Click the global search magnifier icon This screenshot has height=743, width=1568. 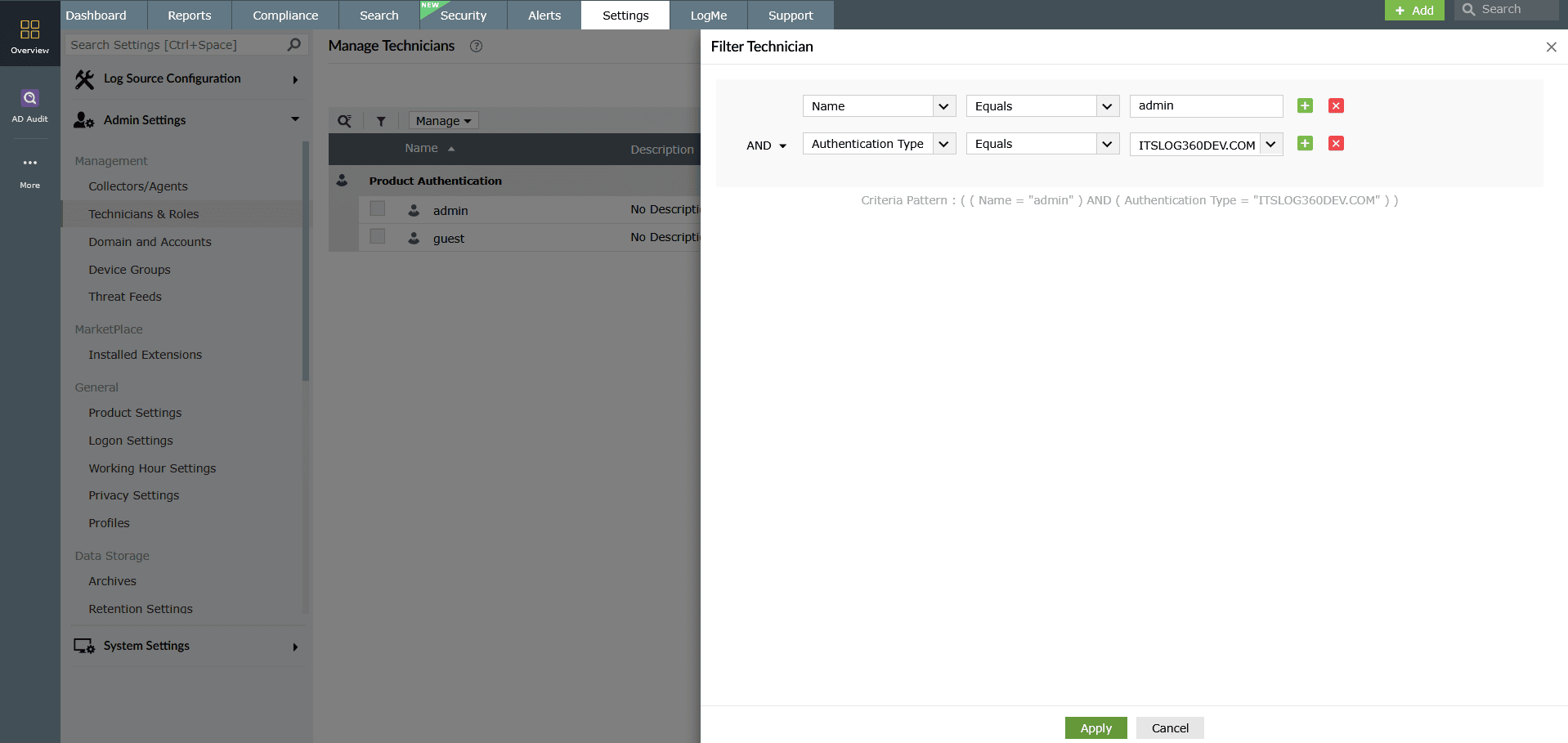coord(1469,10)
